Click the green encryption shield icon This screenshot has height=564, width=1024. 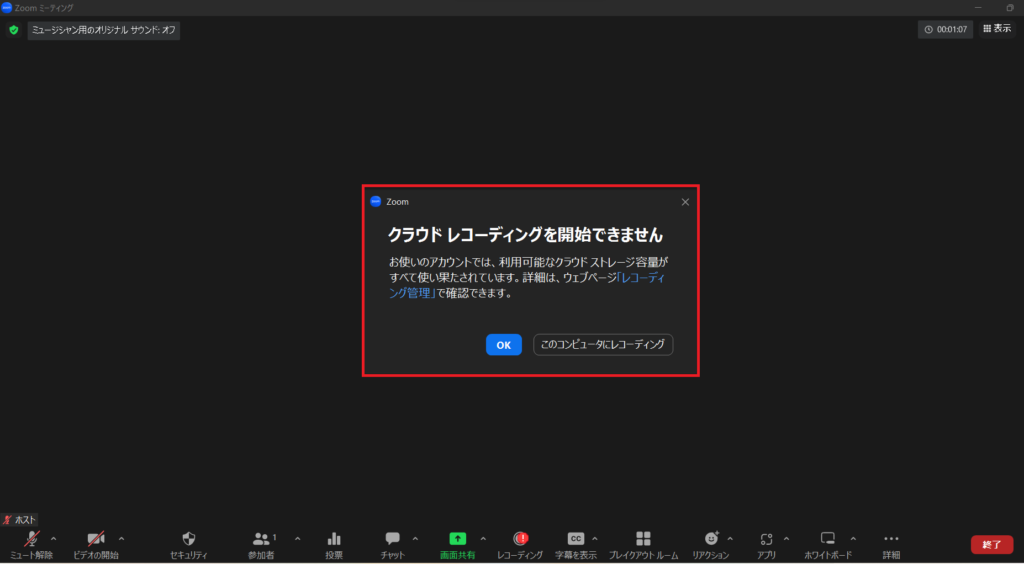[x=14, y=30]
